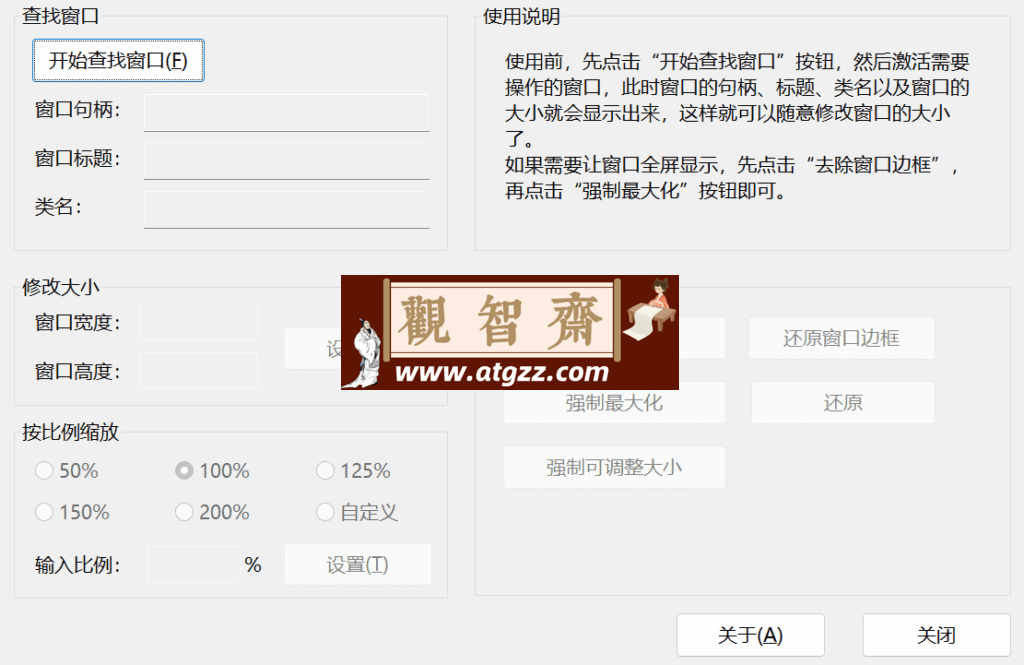Click the 设置(T) button

[x=358, y=564]
